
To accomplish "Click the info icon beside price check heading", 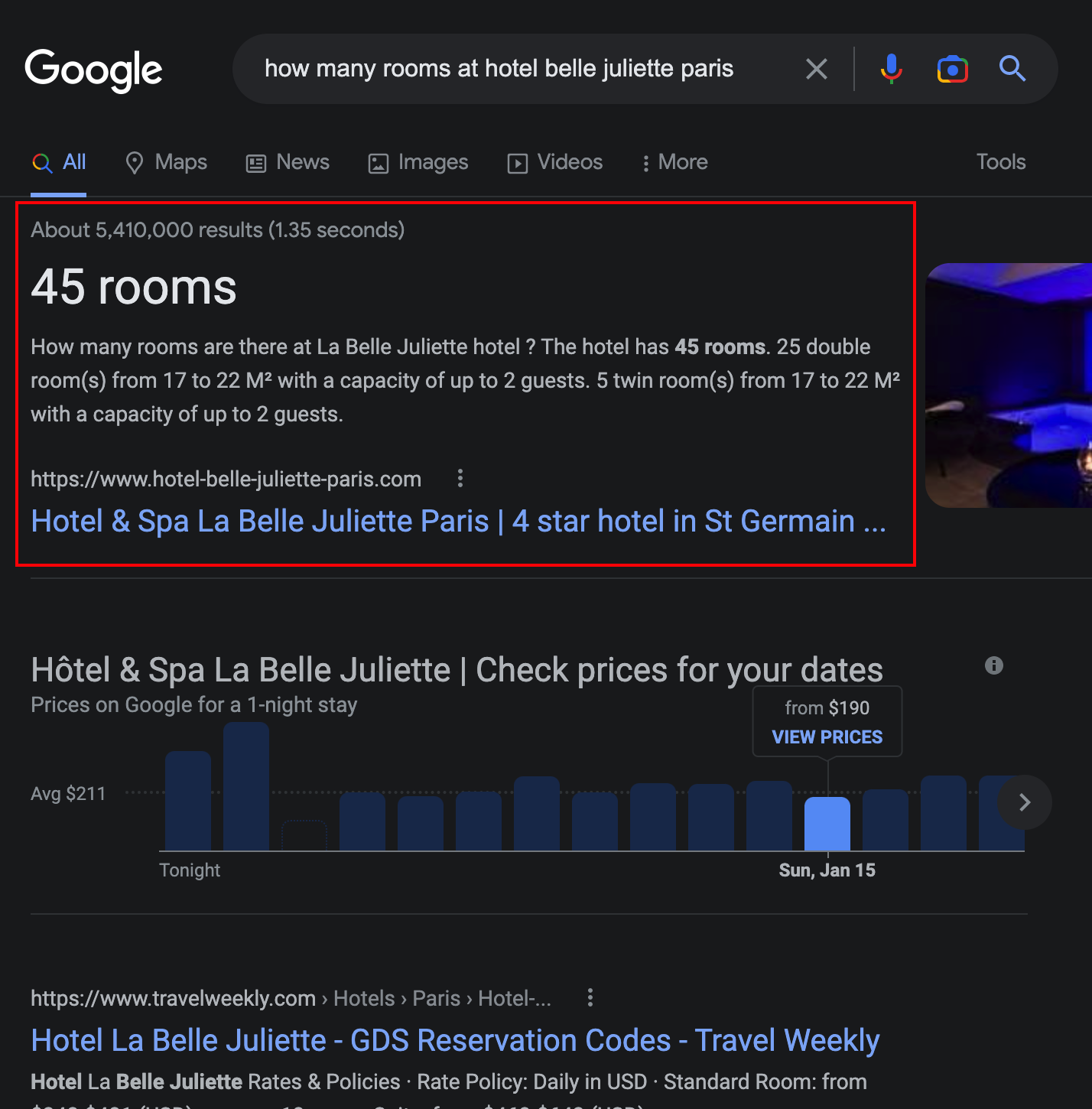I will point(993,665).
